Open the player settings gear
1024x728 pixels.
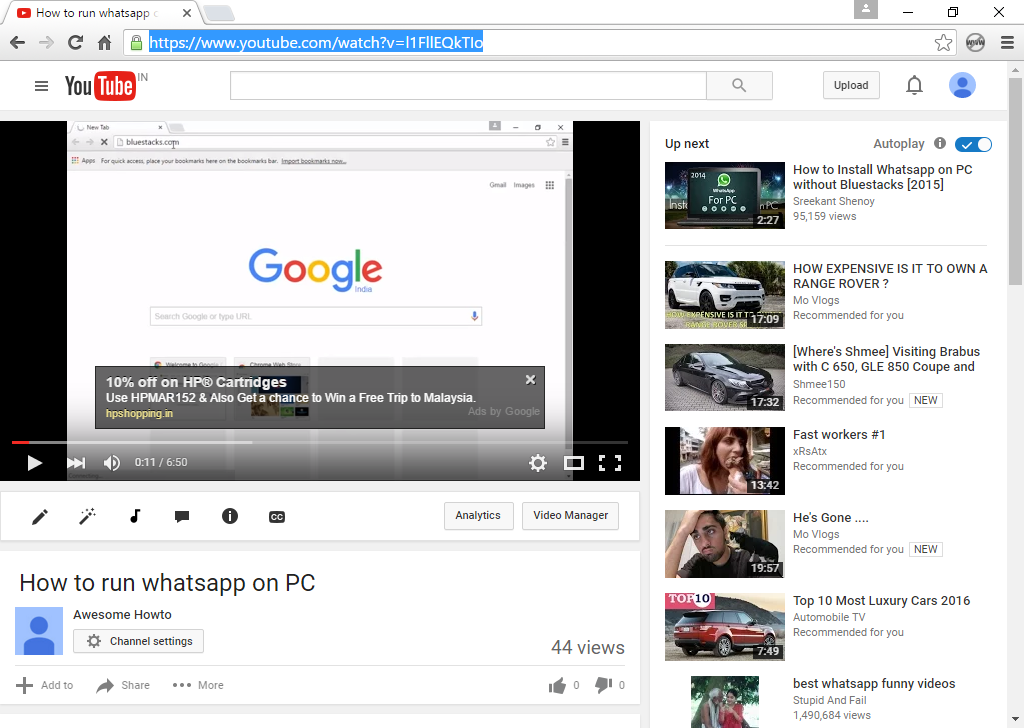pos(537,463)
